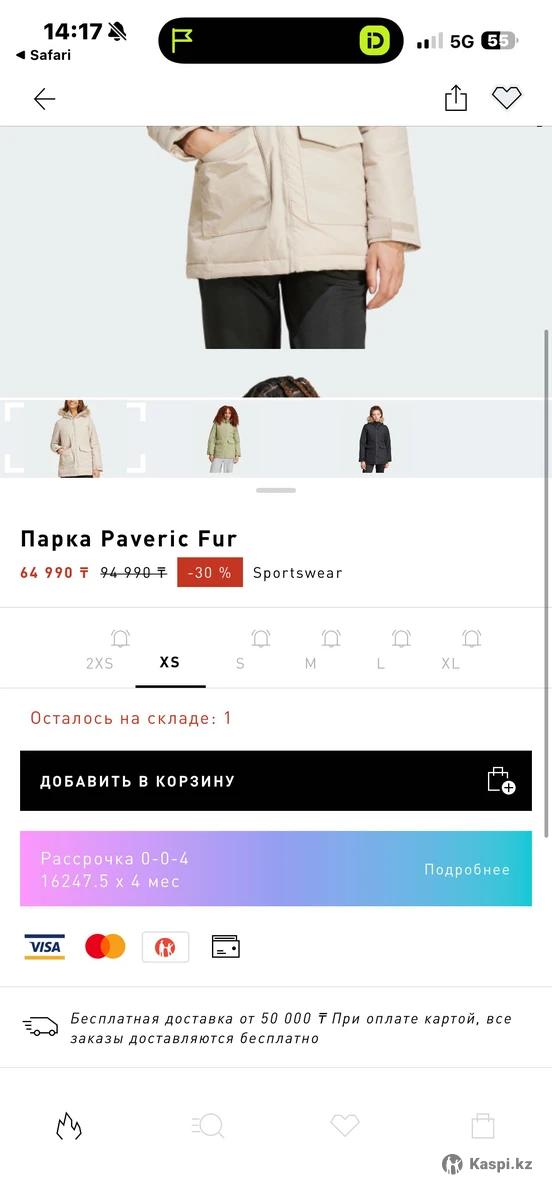Image resolution: width=552 pixels, height=1200 pixels.
Task: Tap the back arrow icon
Action: [x=44, y=99]
